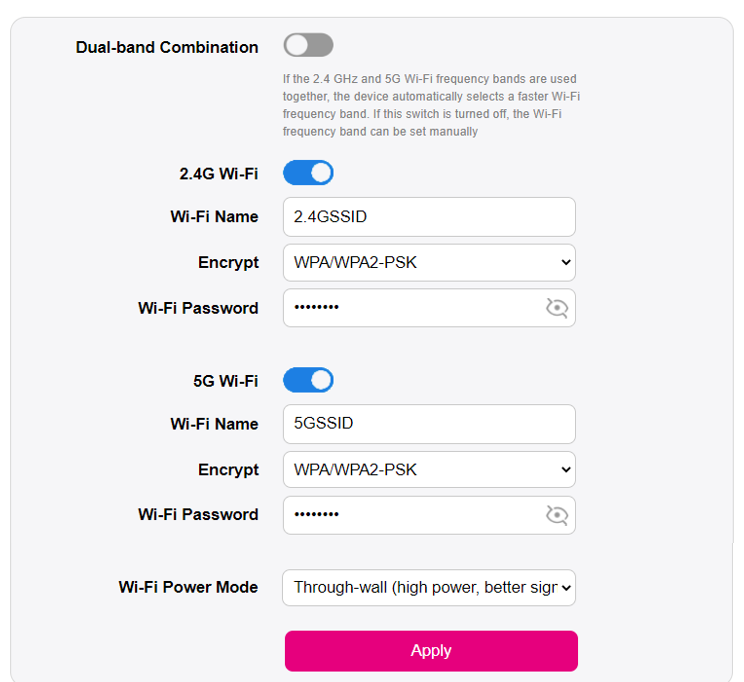
Task: Click the Encrypt label under 5G Wi-Fi
Action: (x=228, y=470)
